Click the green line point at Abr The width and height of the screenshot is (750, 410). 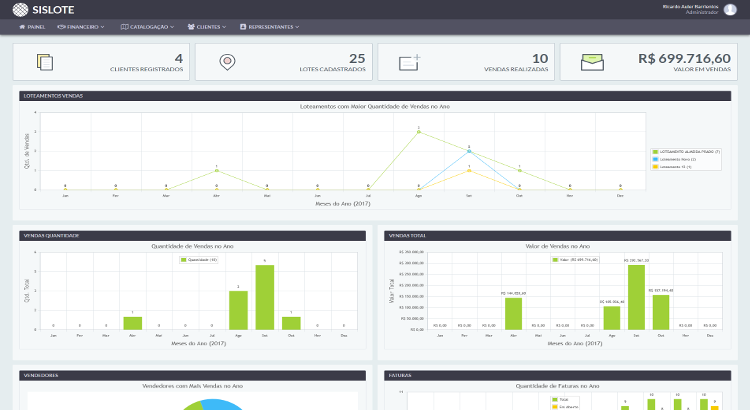pyautogui.click(x=217, y=170)
